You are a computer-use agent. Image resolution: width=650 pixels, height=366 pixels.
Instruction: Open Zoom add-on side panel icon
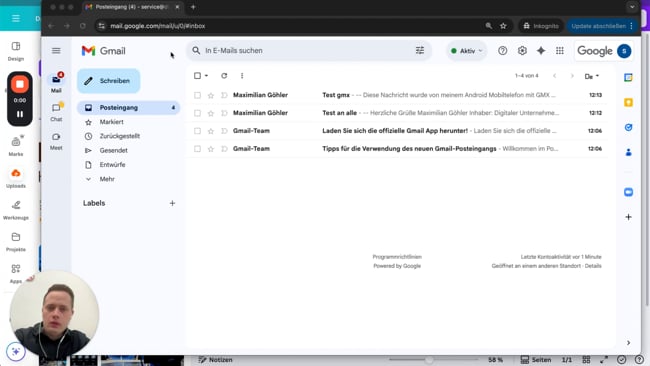pos(628,192)
